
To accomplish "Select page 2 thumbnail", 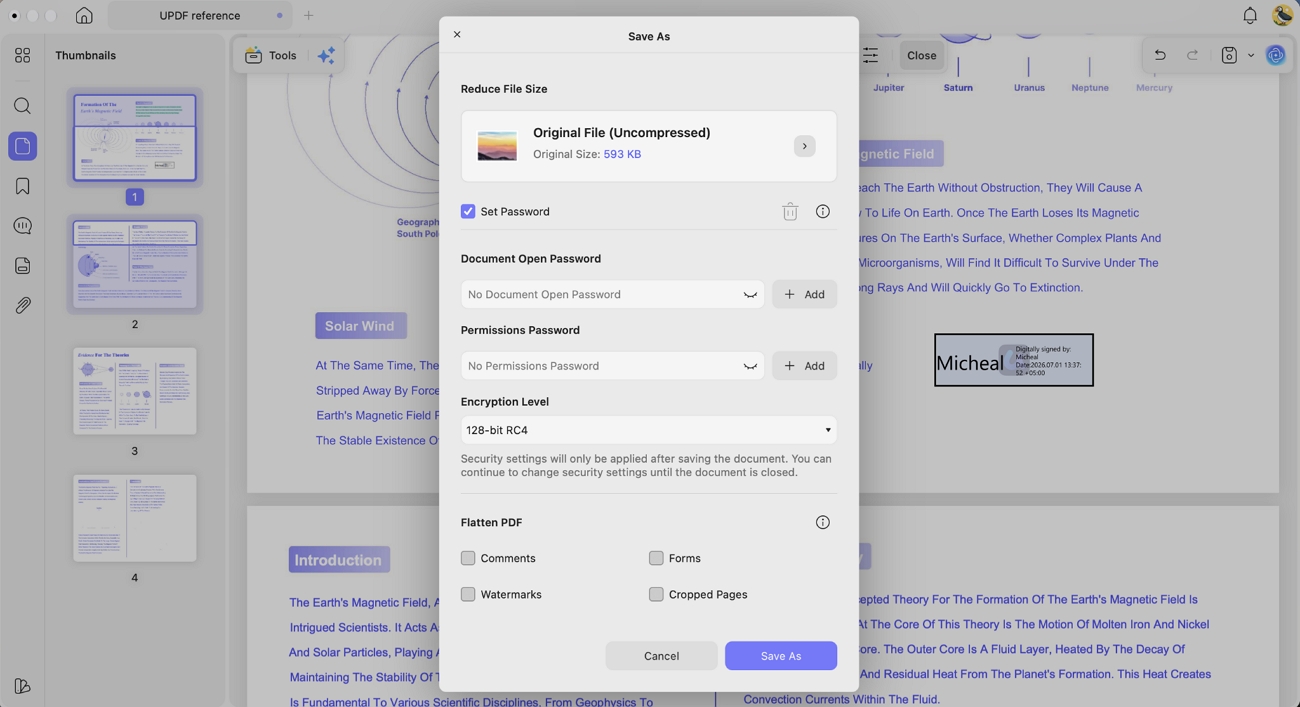I will pos(135,264).
